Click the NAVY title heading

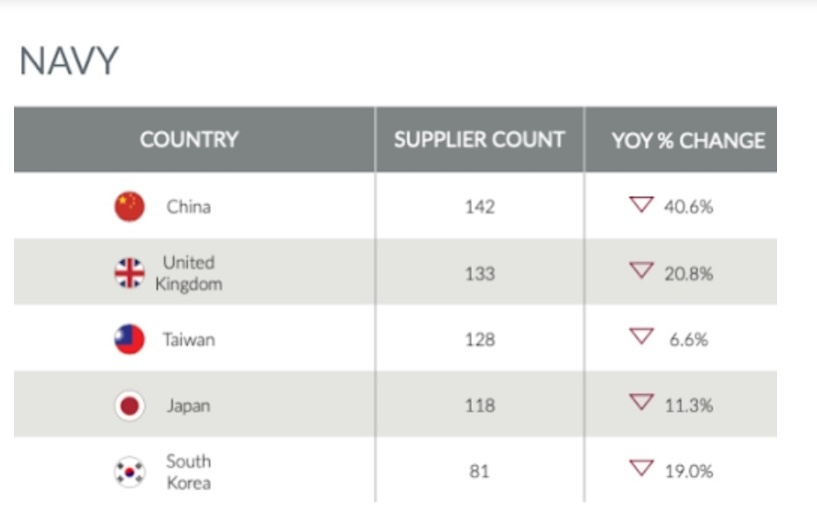pos(69,61)
